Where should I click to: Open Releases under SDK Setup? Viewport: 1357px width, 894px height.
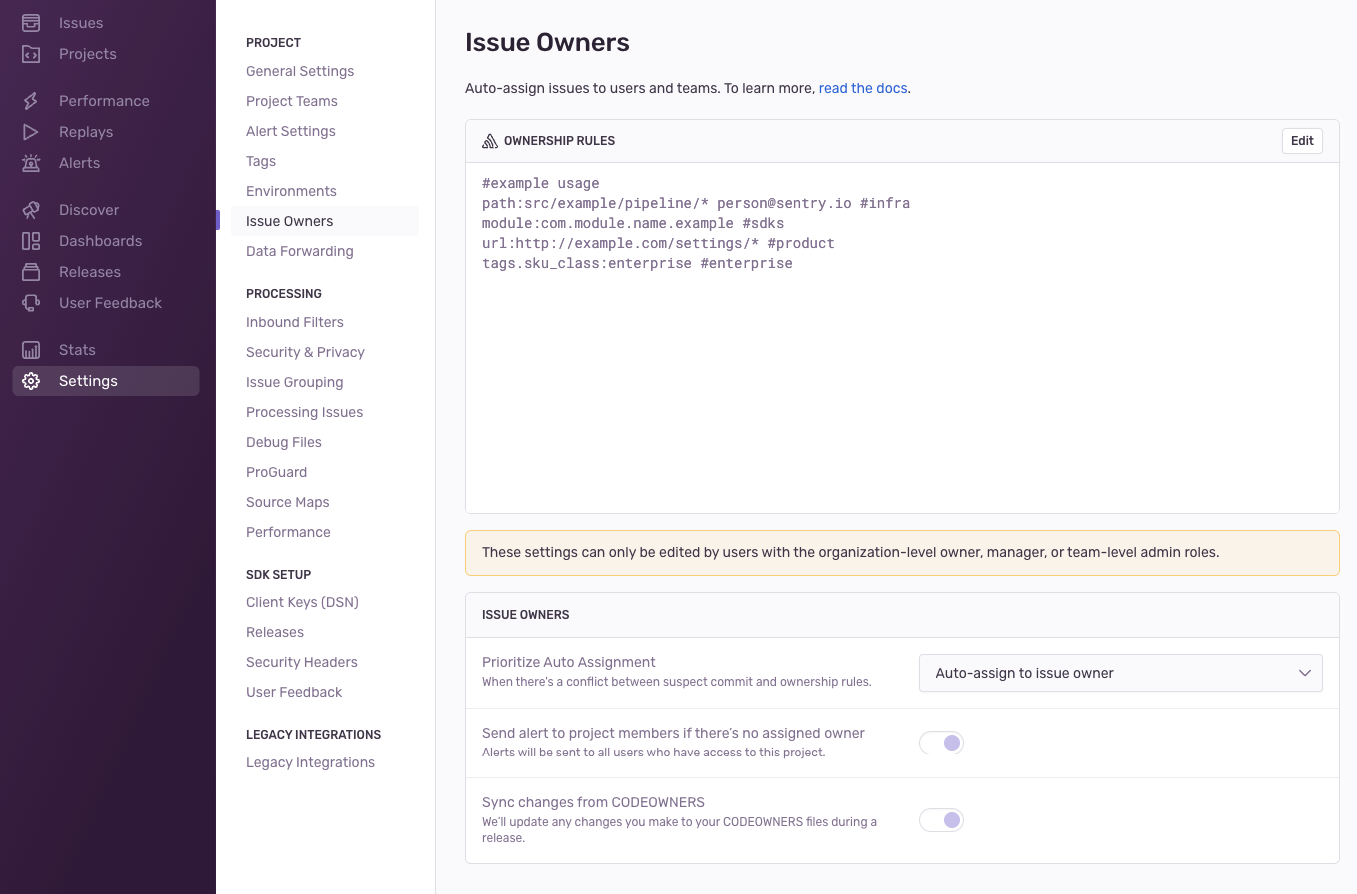pos(275,632)
